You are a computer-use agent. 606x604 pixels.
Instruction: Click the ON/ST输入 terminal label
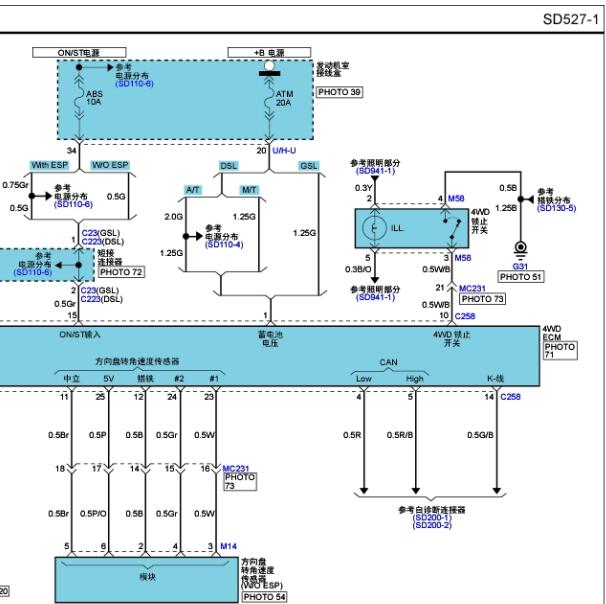80,334
